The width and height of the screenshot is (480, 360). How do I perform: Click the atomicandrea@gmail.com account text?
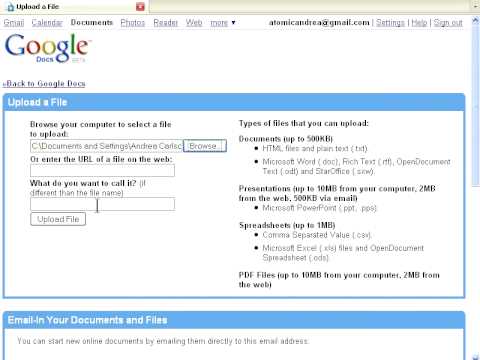[x=319, y=23]
